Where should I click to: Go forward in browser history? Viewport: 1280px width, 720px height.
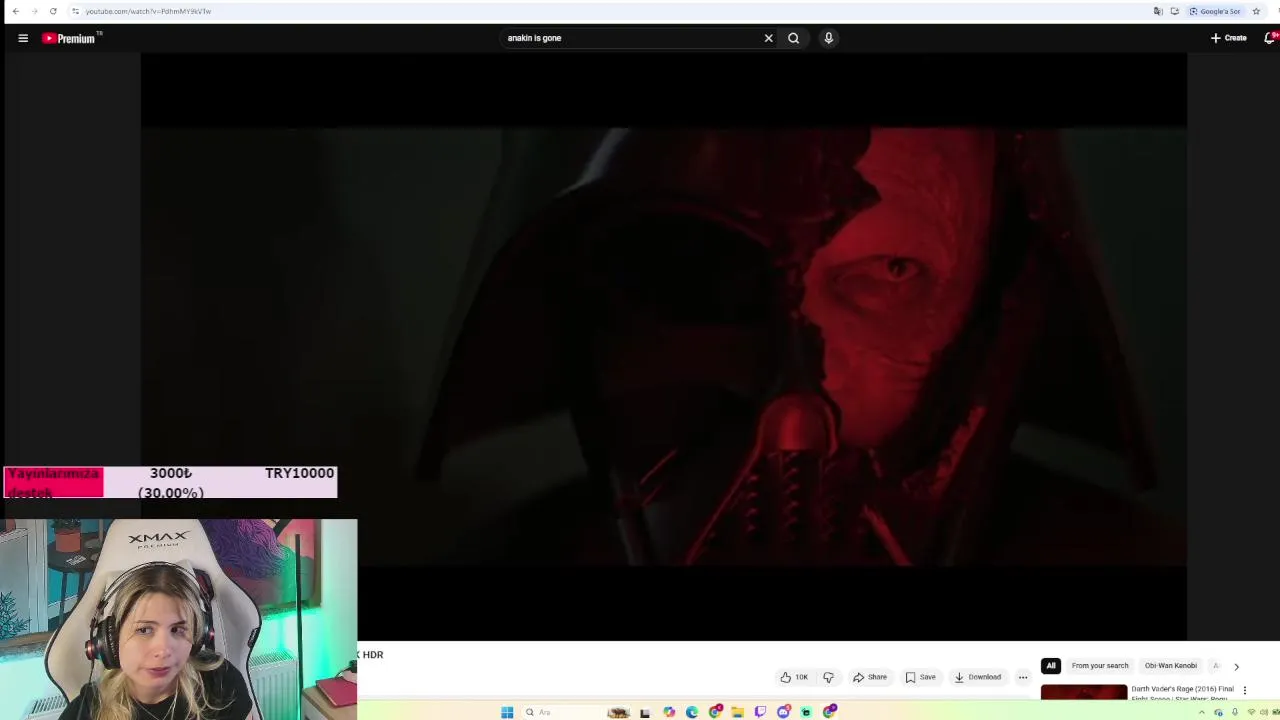click(34, 11)
